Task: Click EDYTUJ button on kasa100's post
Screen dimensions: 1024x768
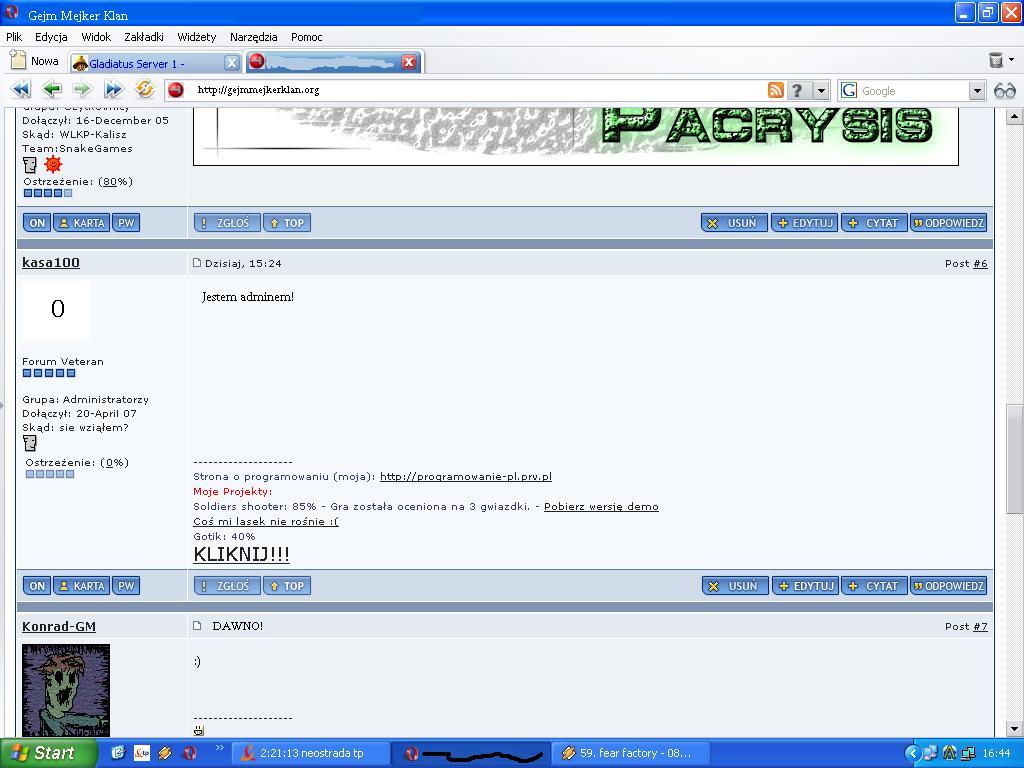Action: 804,586
